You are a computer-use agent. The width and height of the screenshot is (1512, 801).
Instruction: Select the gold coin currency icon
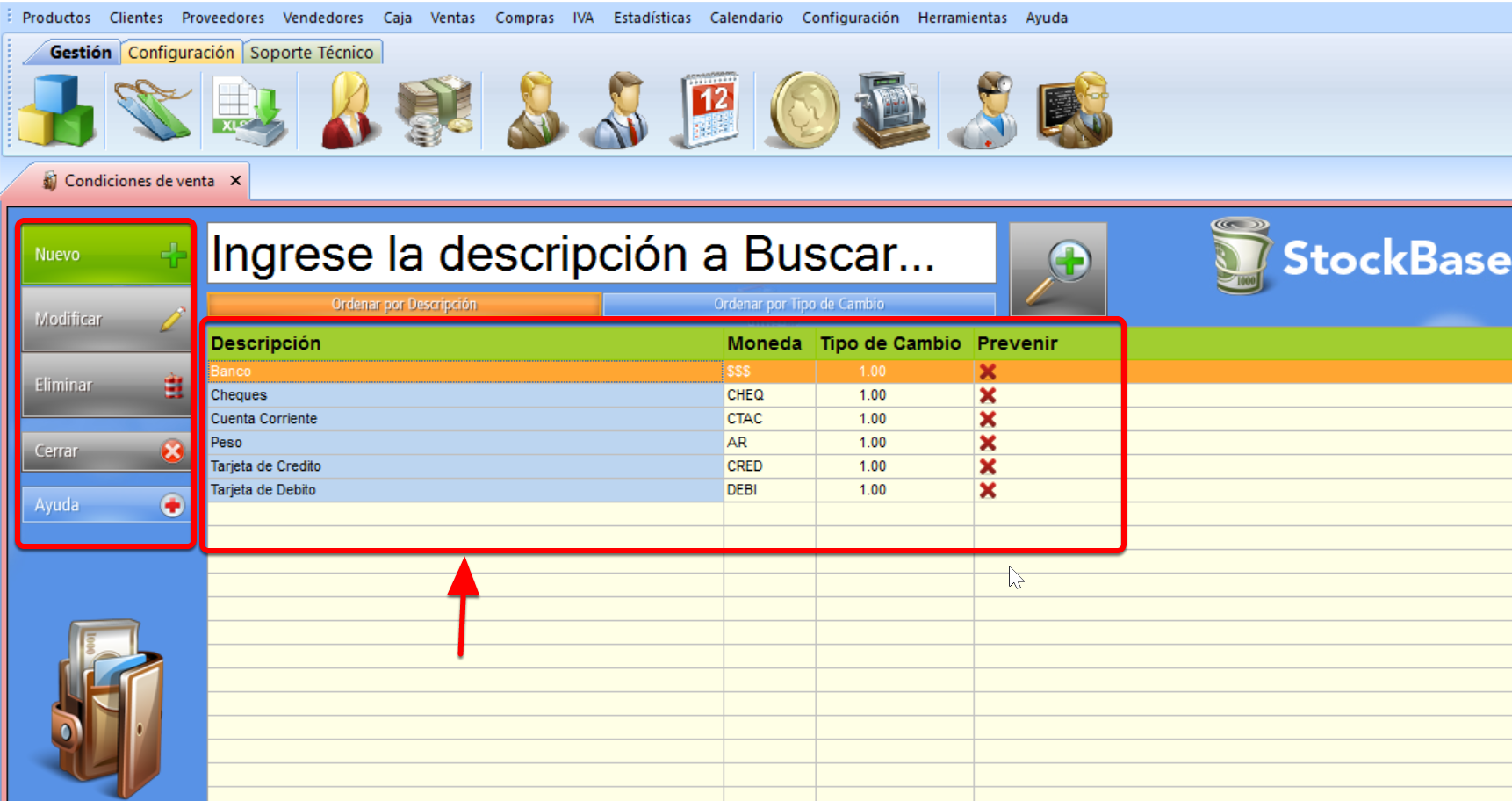806,110
